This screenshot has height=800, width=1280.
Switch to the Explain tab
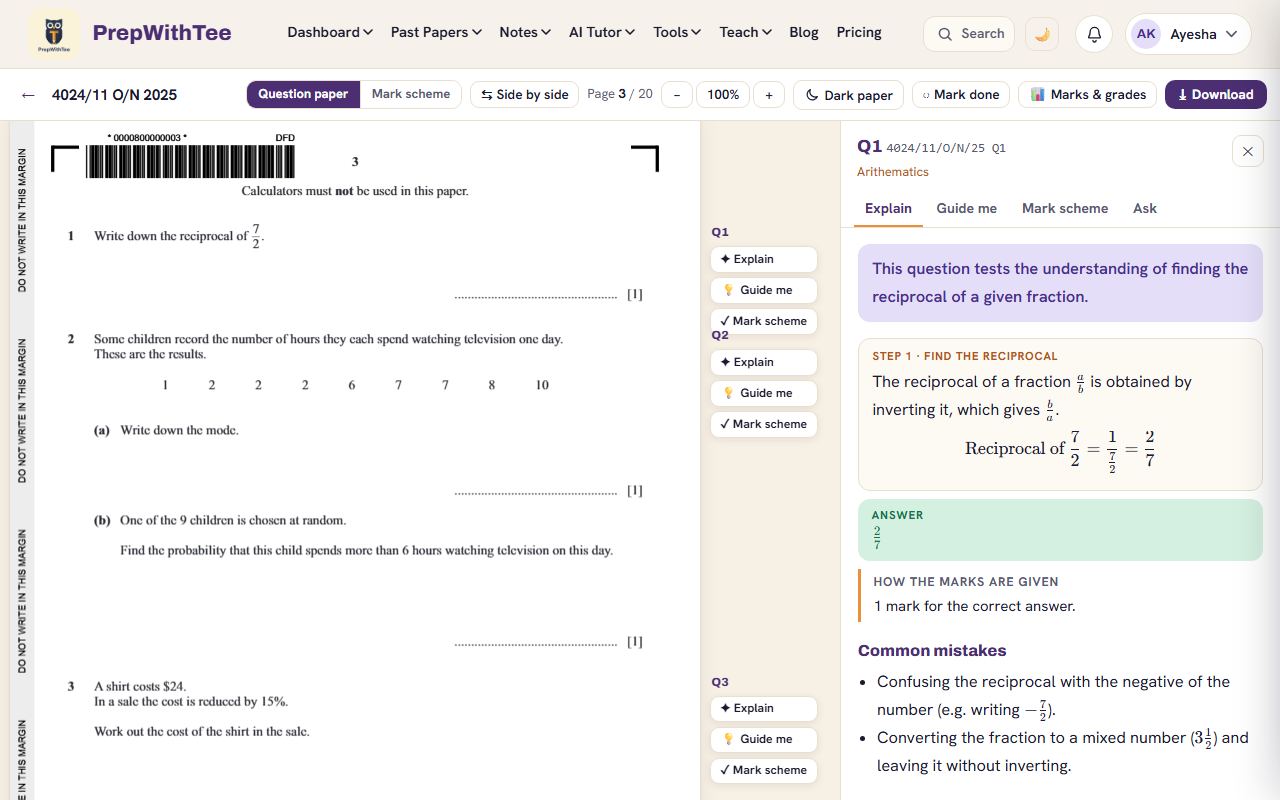[888, 208]
